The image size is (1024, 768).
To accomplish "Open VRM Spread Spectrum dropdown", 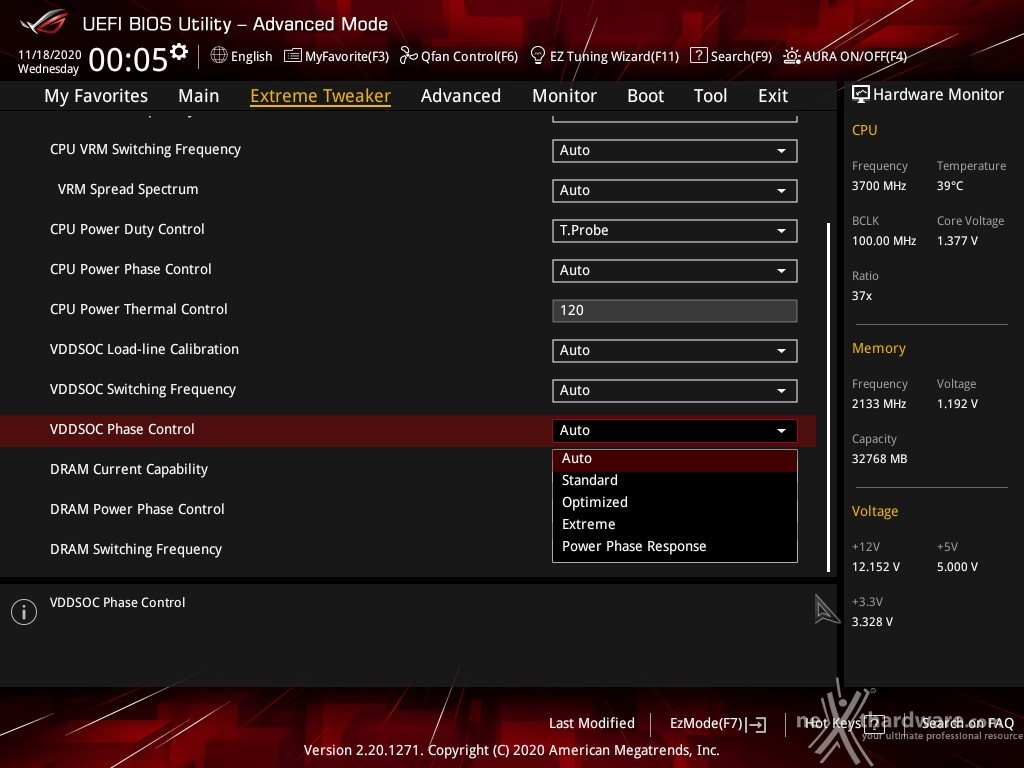I will (675, 190).
